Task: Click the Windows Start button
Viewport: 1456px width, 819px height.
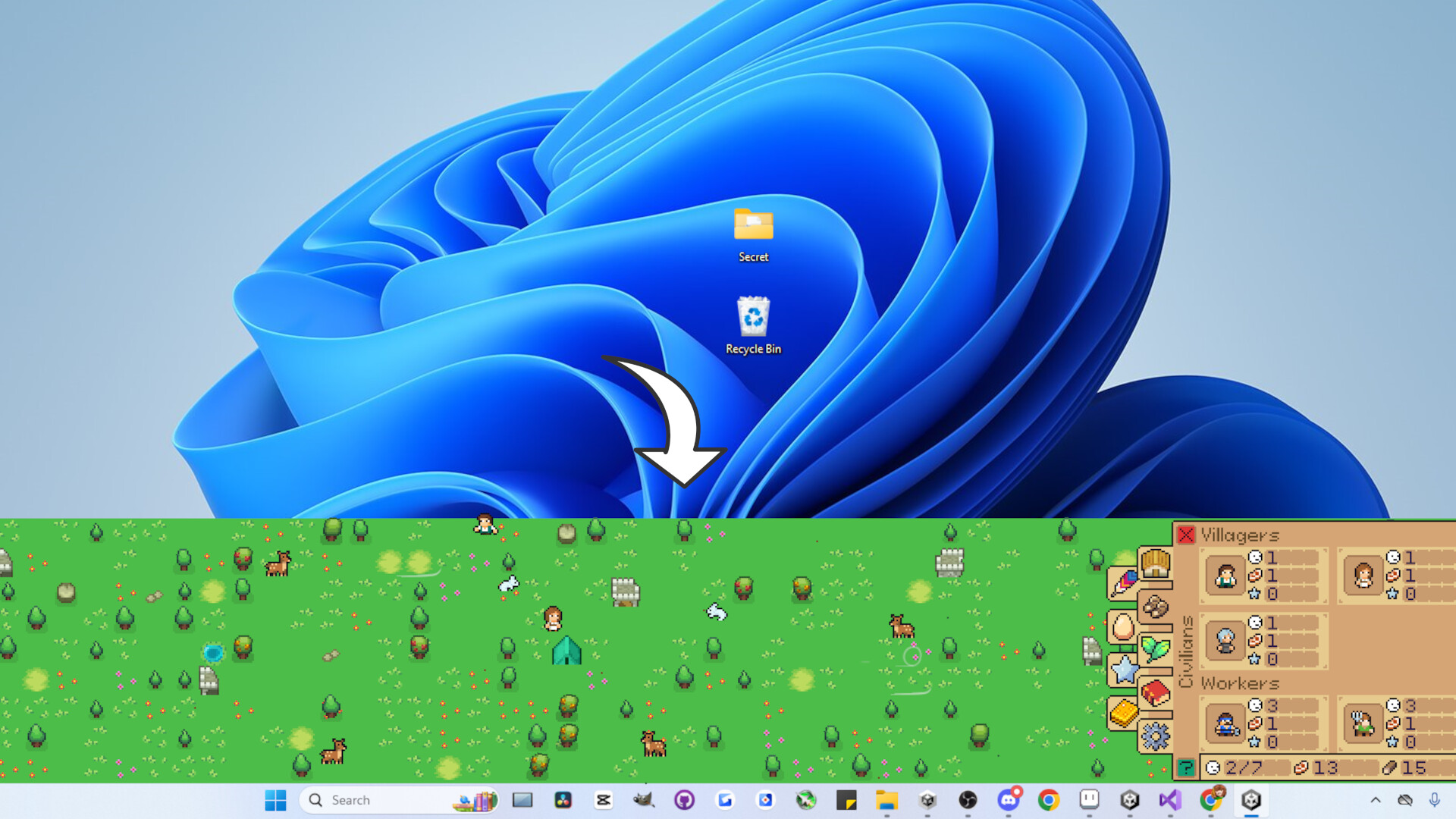Action: coord(275,800)
